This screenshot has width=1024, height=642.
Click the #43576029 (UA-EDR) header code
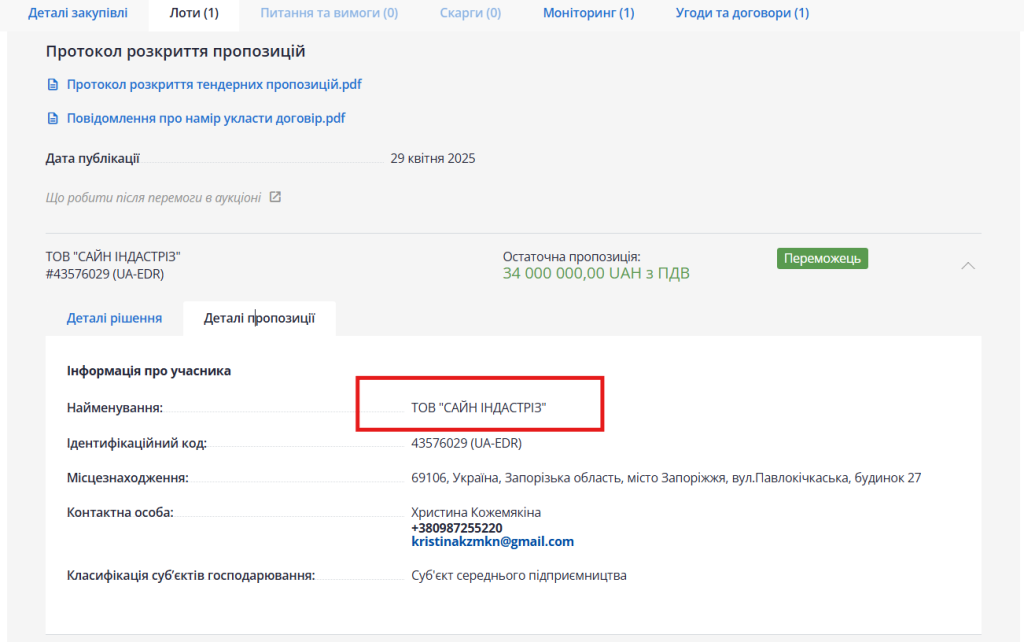click(x=104, y=274)
